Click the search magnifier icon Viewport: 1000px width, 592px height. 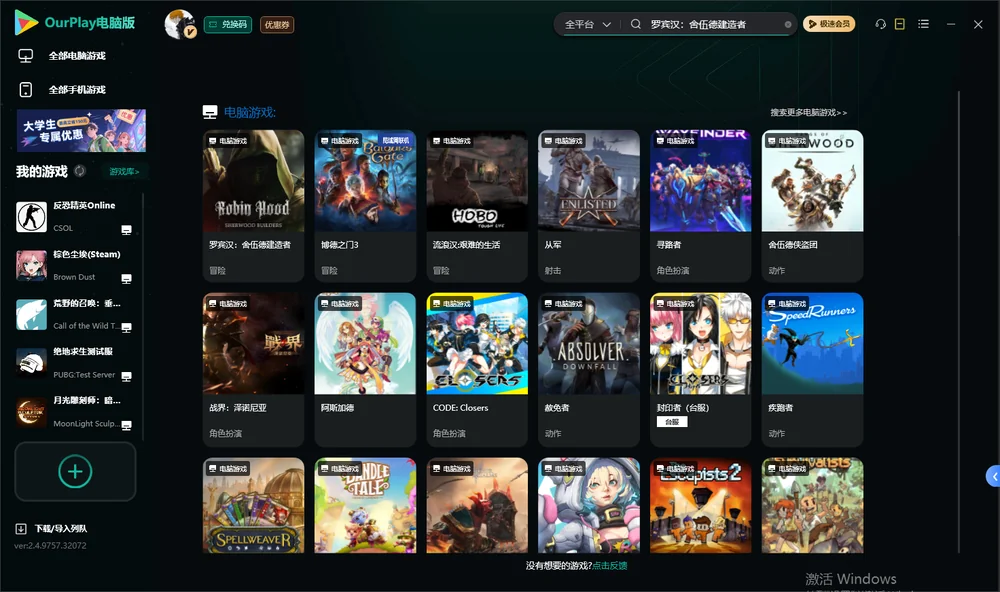tap(636, 24)
